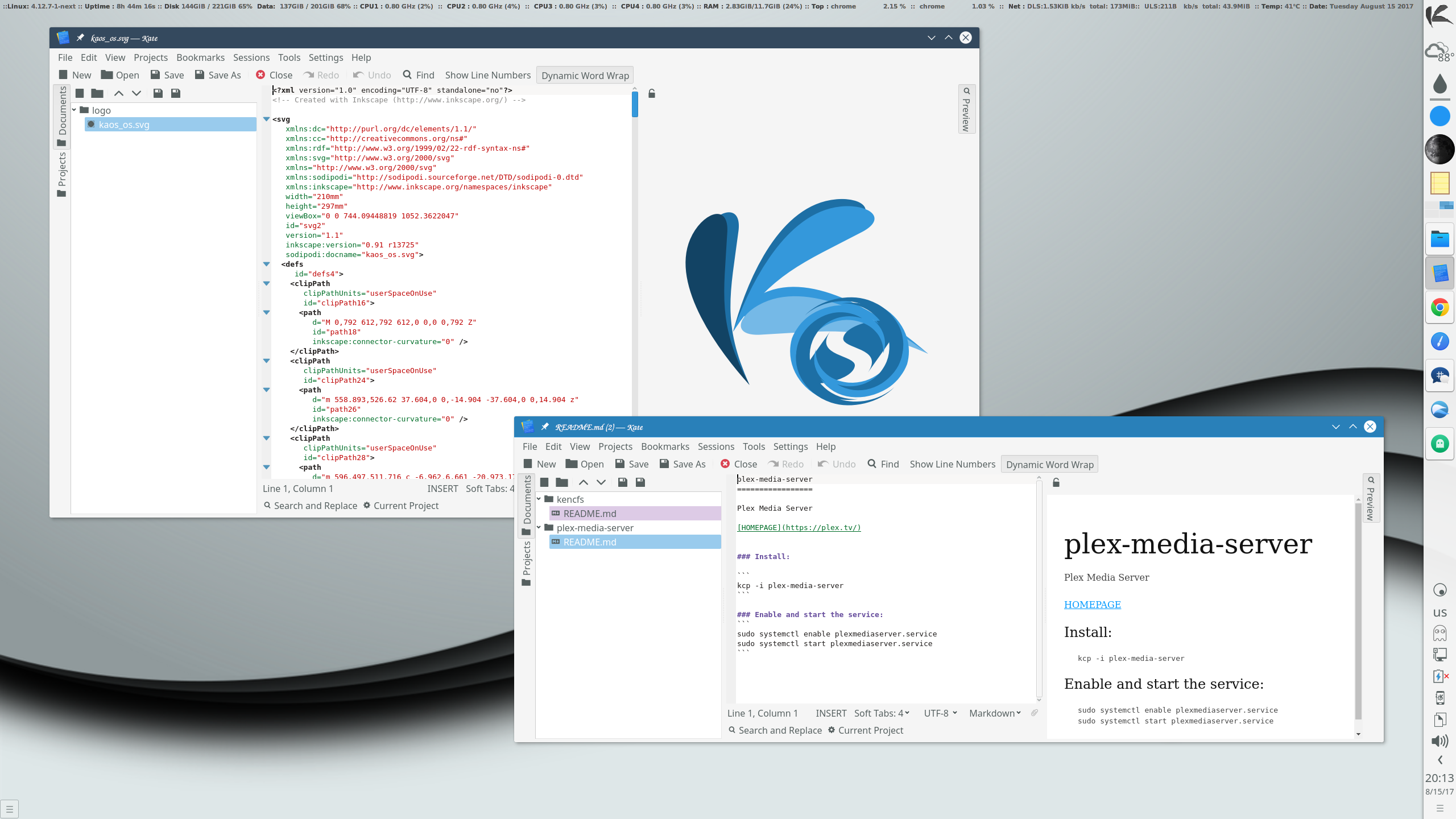Select README.md under kencfs

(x=635, y=514)
